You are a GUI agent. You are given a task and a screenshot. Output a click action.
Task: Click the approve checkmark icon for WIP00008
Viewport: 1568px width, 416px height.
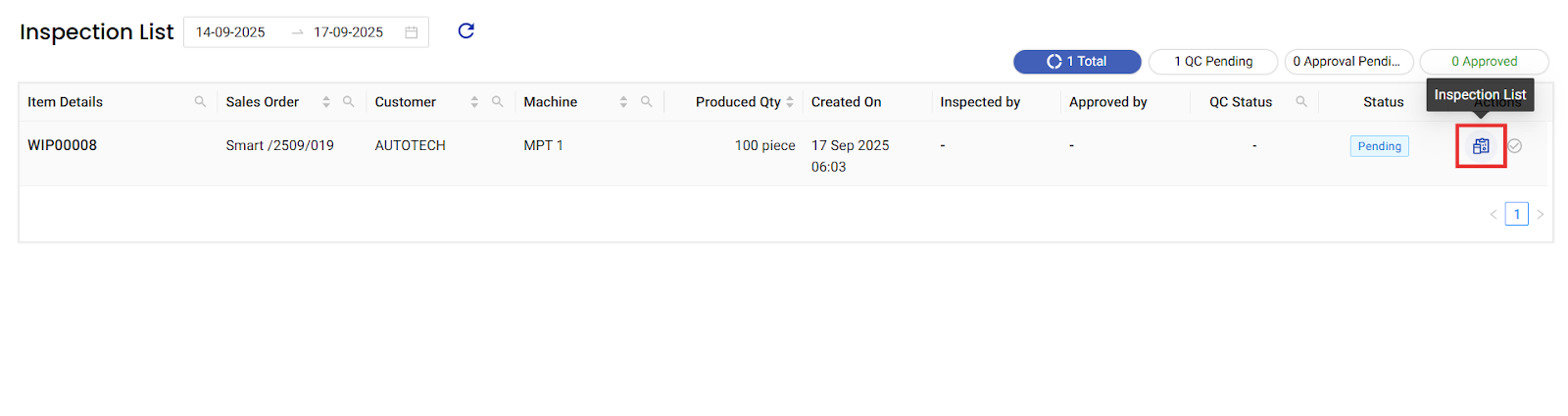tap(1515, 146)
